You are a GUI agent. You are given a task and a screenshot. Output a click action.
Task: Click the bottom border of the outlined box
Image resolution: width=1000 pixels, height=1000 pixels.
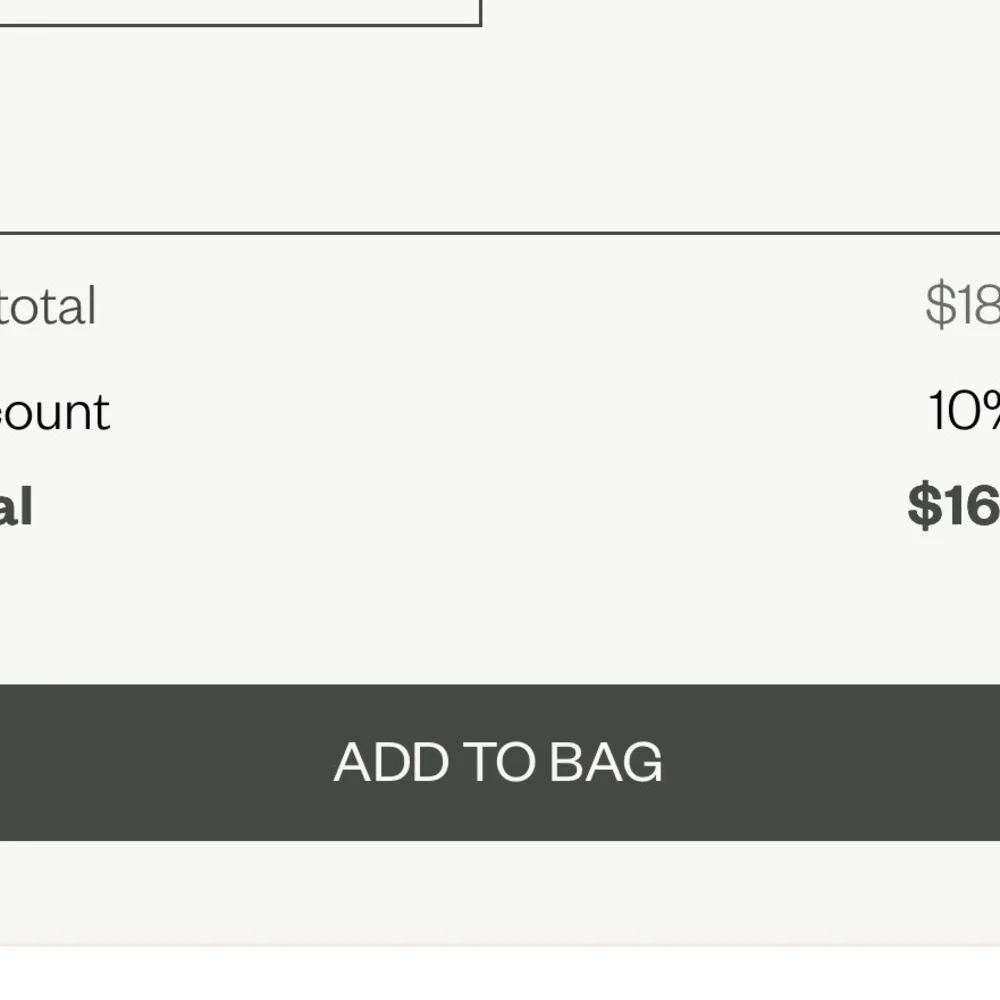[x=240, y=25]
